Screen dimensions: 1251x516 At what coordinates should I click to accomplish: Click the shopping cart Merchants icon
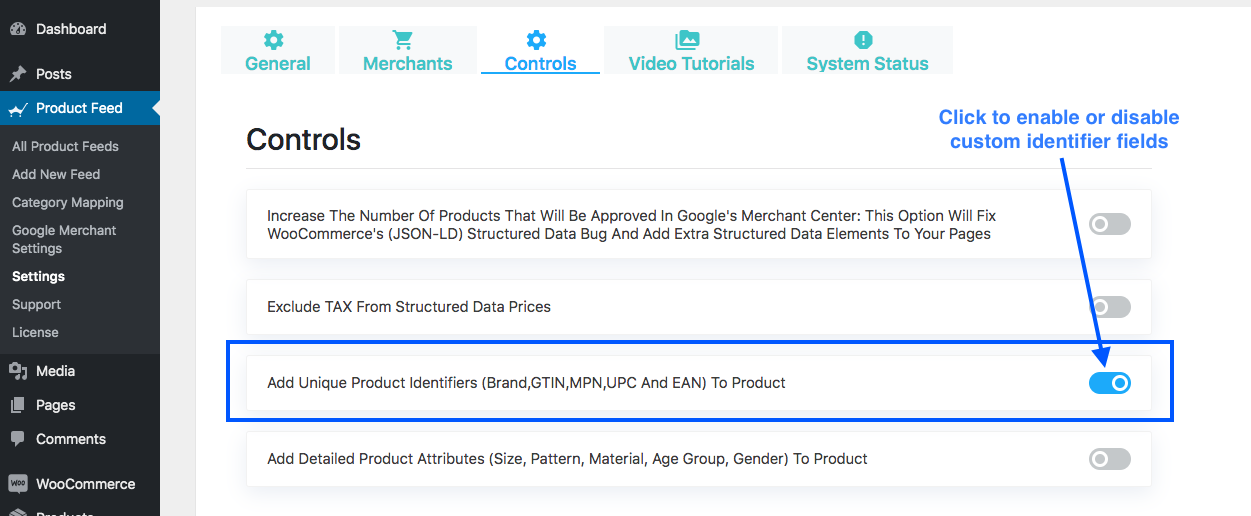tap(403, 40)
